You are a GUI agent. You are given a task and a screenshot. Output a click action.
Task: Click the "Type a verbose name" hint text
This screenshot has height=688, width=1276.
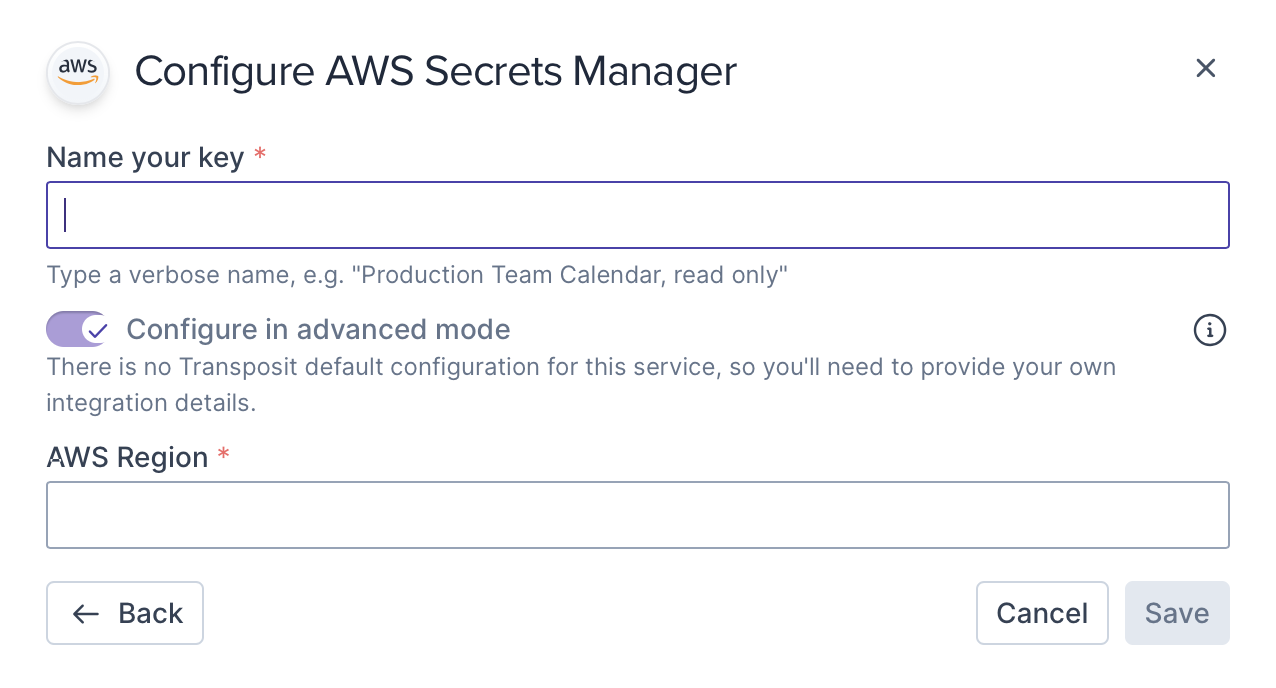coord(417,275)
